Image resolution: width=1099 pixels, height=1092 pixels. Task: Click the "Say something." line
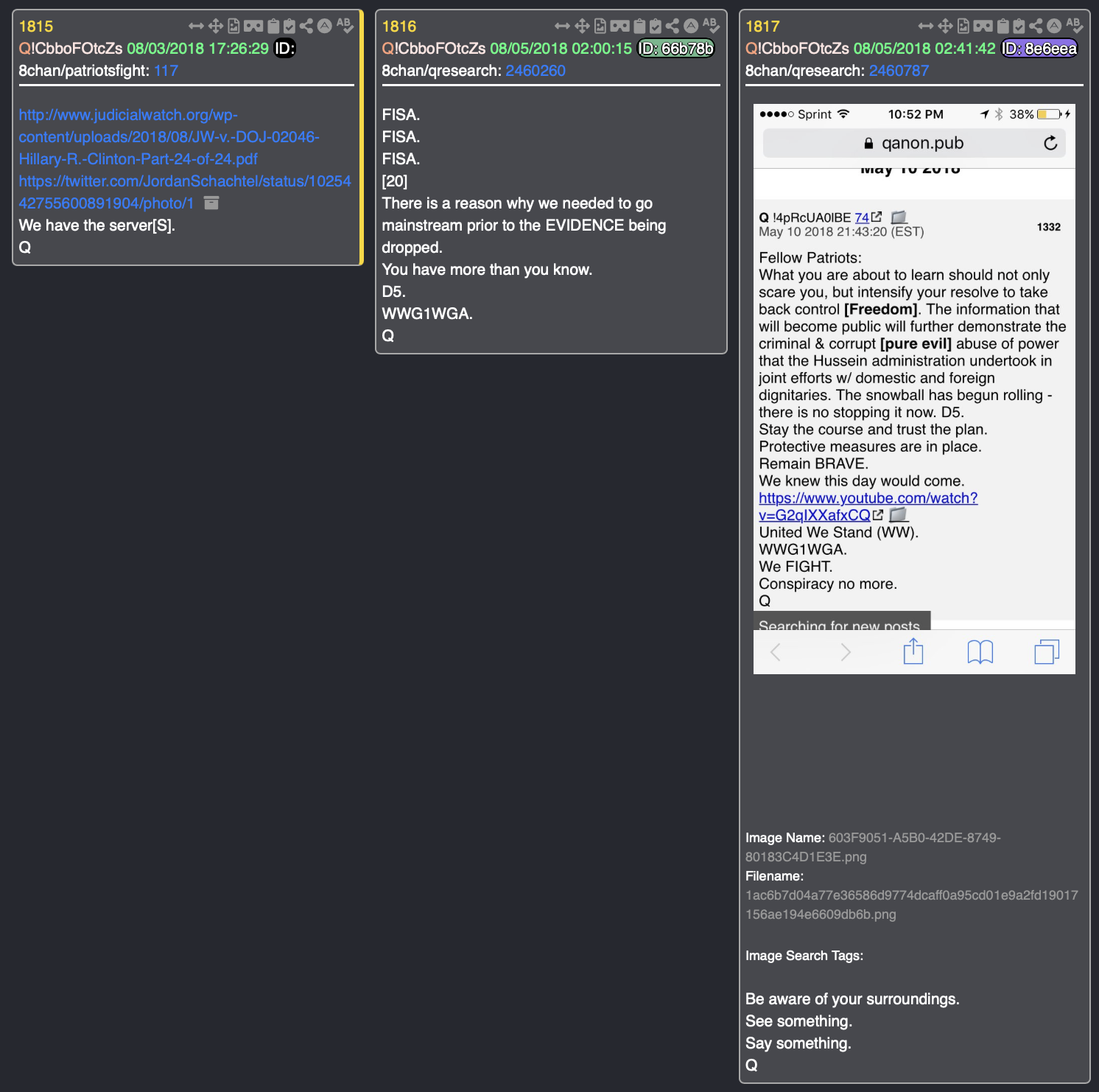[x=798, y=1043]
